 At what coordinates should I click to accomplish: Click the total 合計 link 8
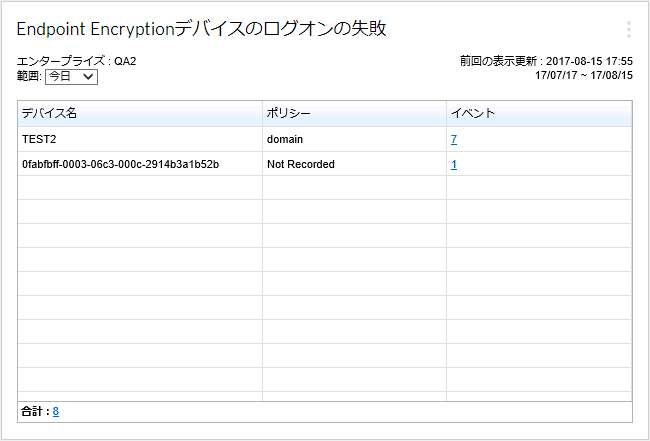56,411
